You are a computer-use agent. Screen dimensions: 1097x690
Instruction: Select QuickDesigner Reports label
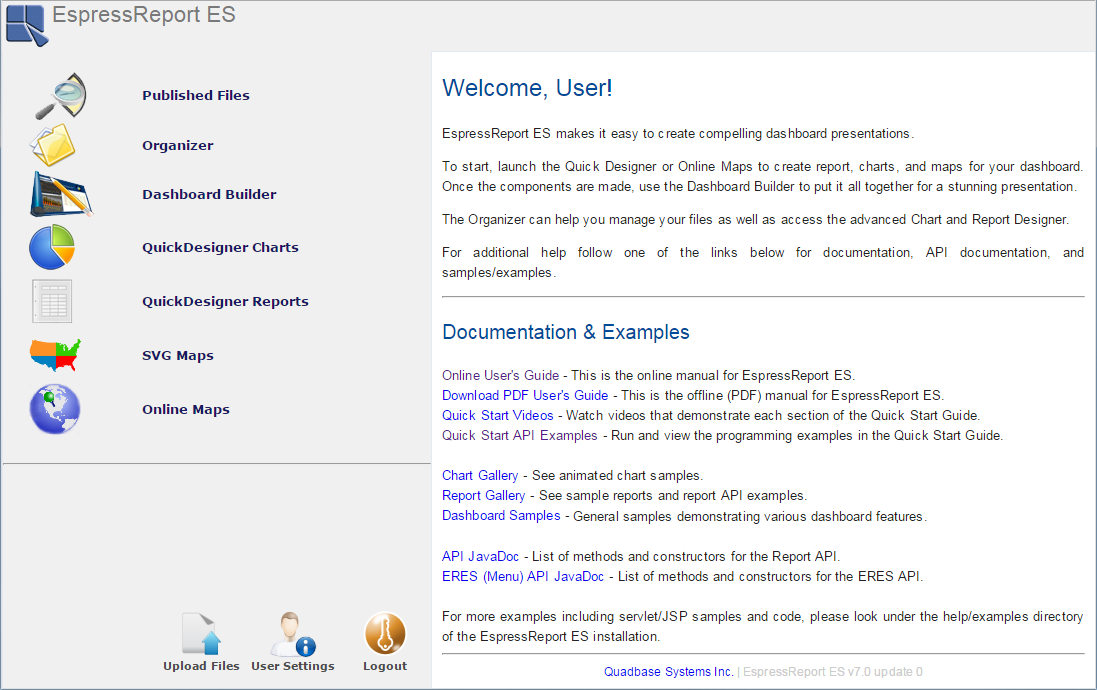point(225,302)
